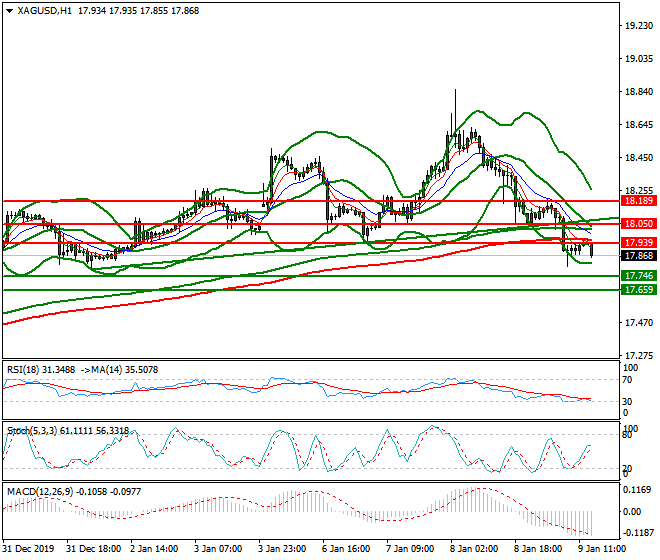This screenshot has height=560, width=660.
Task: Select the 18.840 price scale value
Action: (x=639, y=92)
